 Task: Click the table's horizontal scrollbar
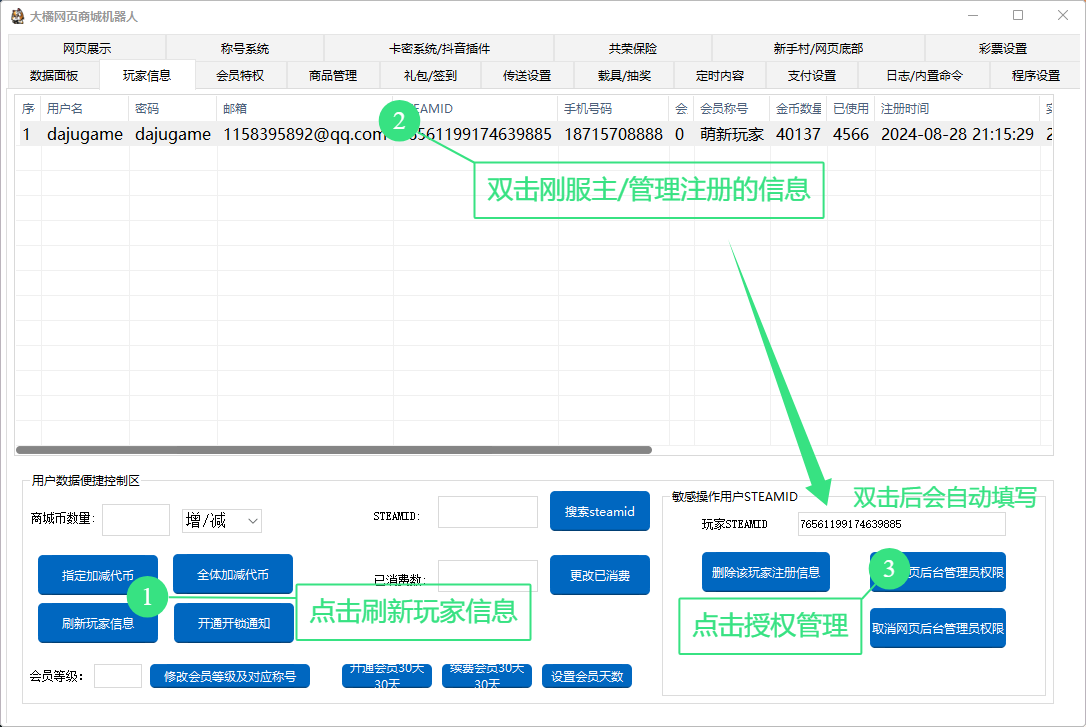(x=334, y=450)
